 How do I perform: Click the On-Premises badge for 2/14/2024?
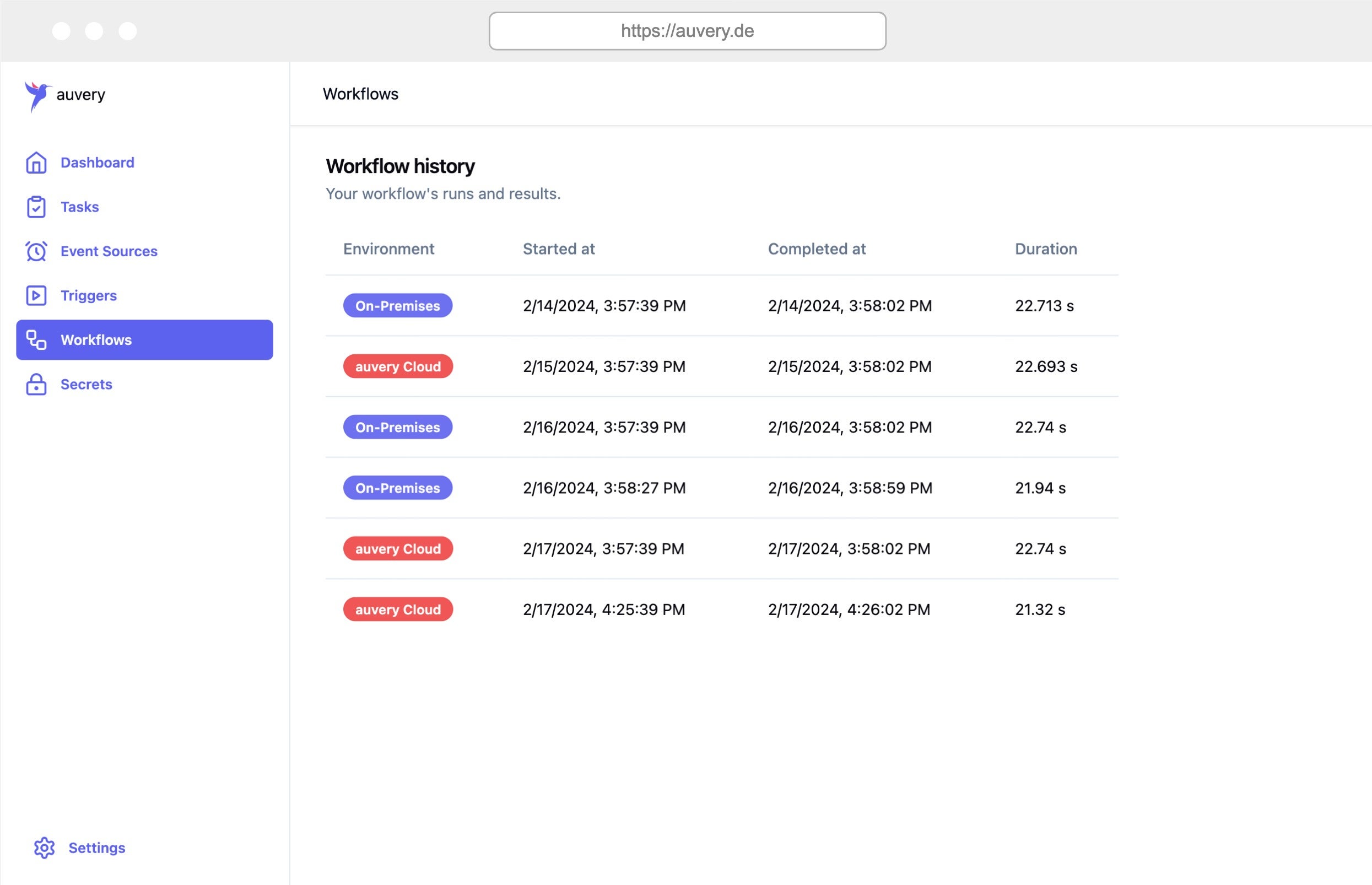click(398, 306)
